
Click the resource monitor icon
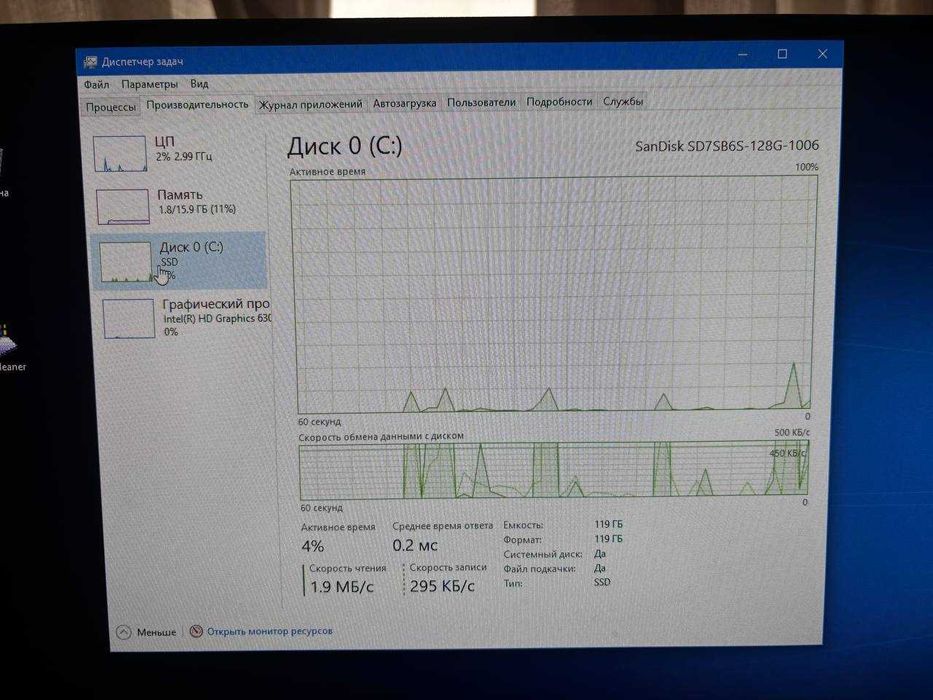[196, 631]
